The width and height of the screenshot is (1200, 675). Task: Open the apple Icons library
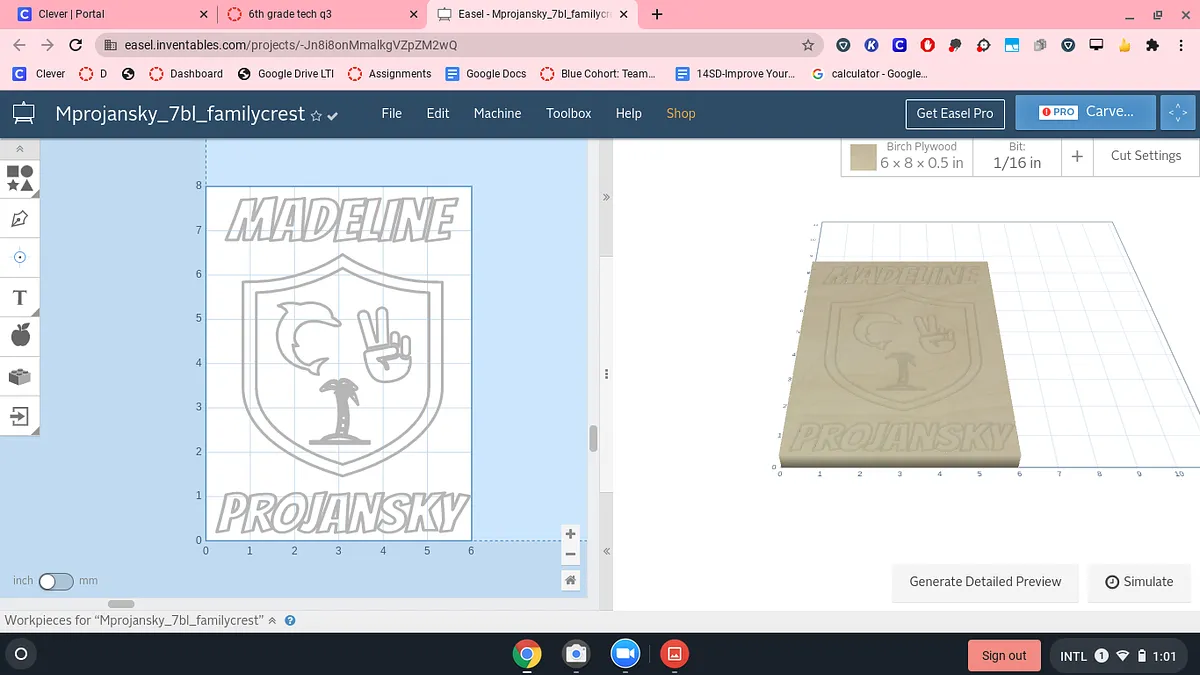pyautogui.click(x=20, y=336)
